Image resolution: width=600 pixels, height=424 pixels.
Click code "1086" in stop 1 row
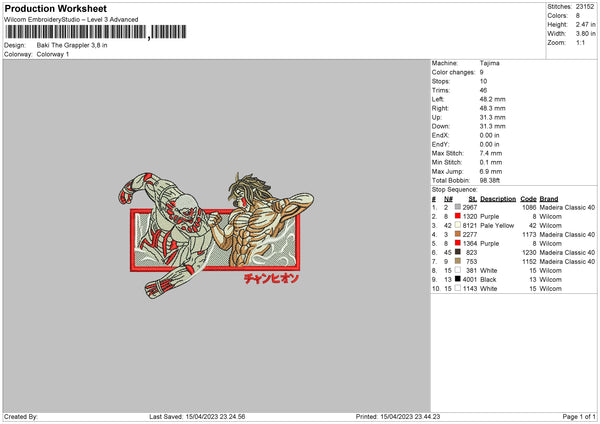529,207
